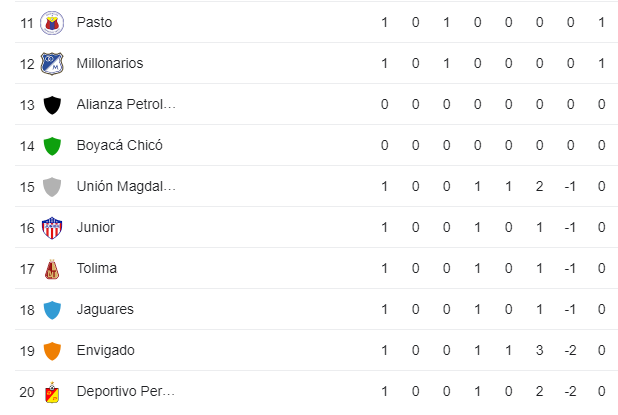This screenshot has width=618, height=415.
Task: Click the Junior team name
Action: point(95,227)
